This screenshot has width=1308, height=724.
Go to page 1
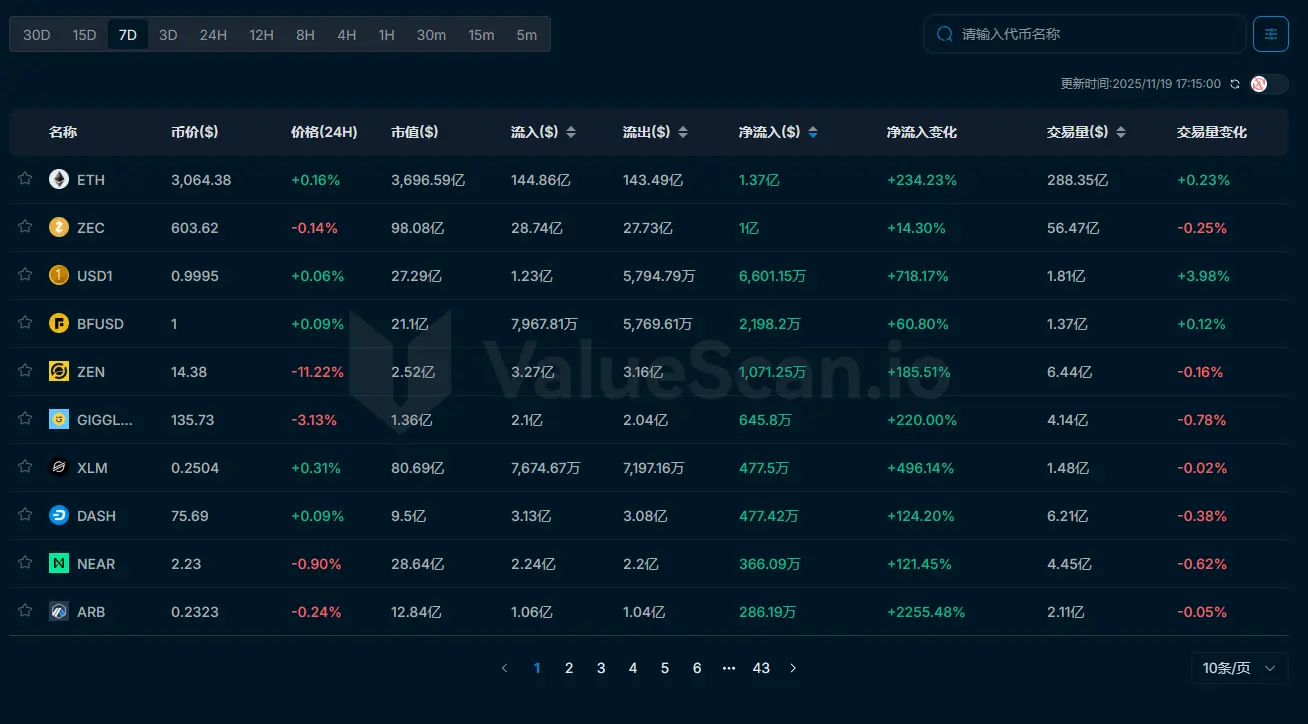[x=537, y=668]
